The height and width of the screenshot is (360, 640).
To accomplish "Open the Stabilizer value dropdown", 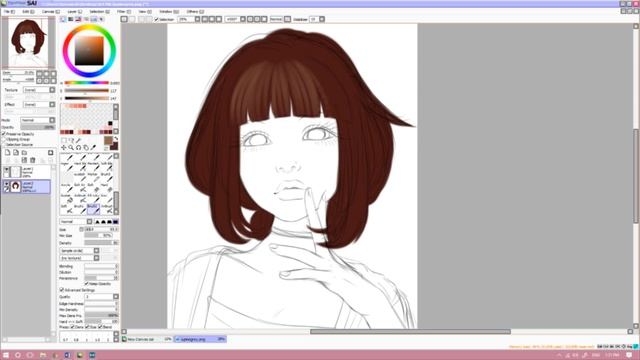I will pos(322,19).
